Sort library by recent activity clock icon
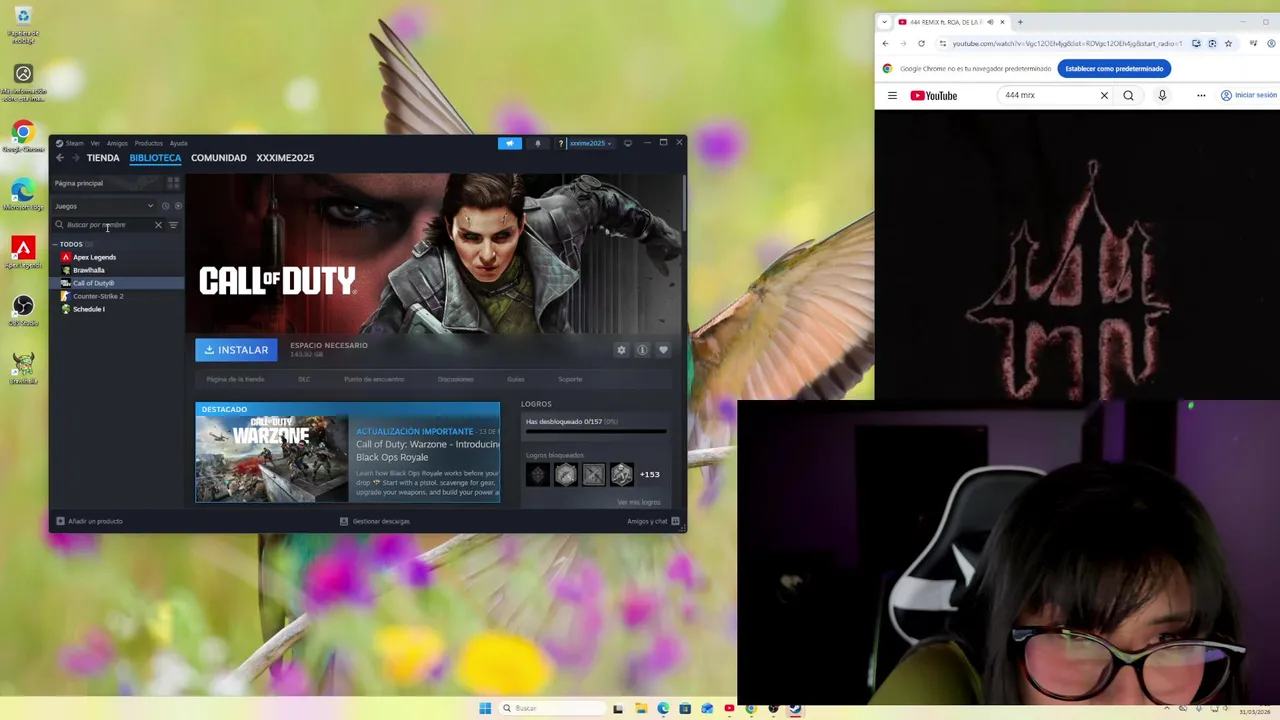 click(x=166, y=206)
